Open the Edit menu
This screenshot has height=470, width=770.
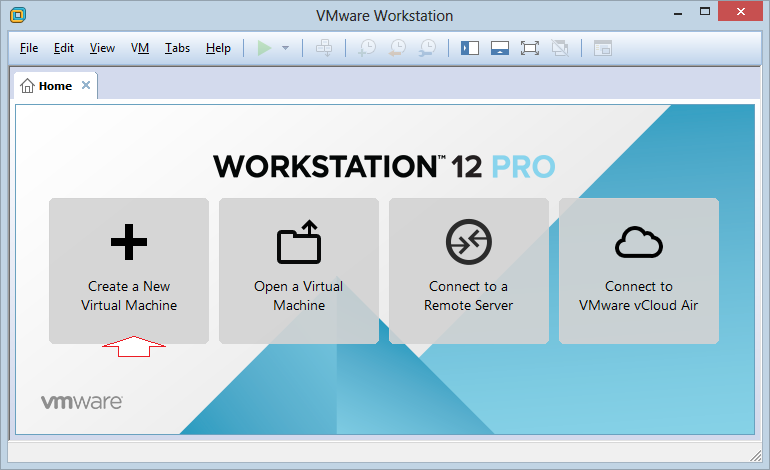pyautogui.click(x=64, y=48)
